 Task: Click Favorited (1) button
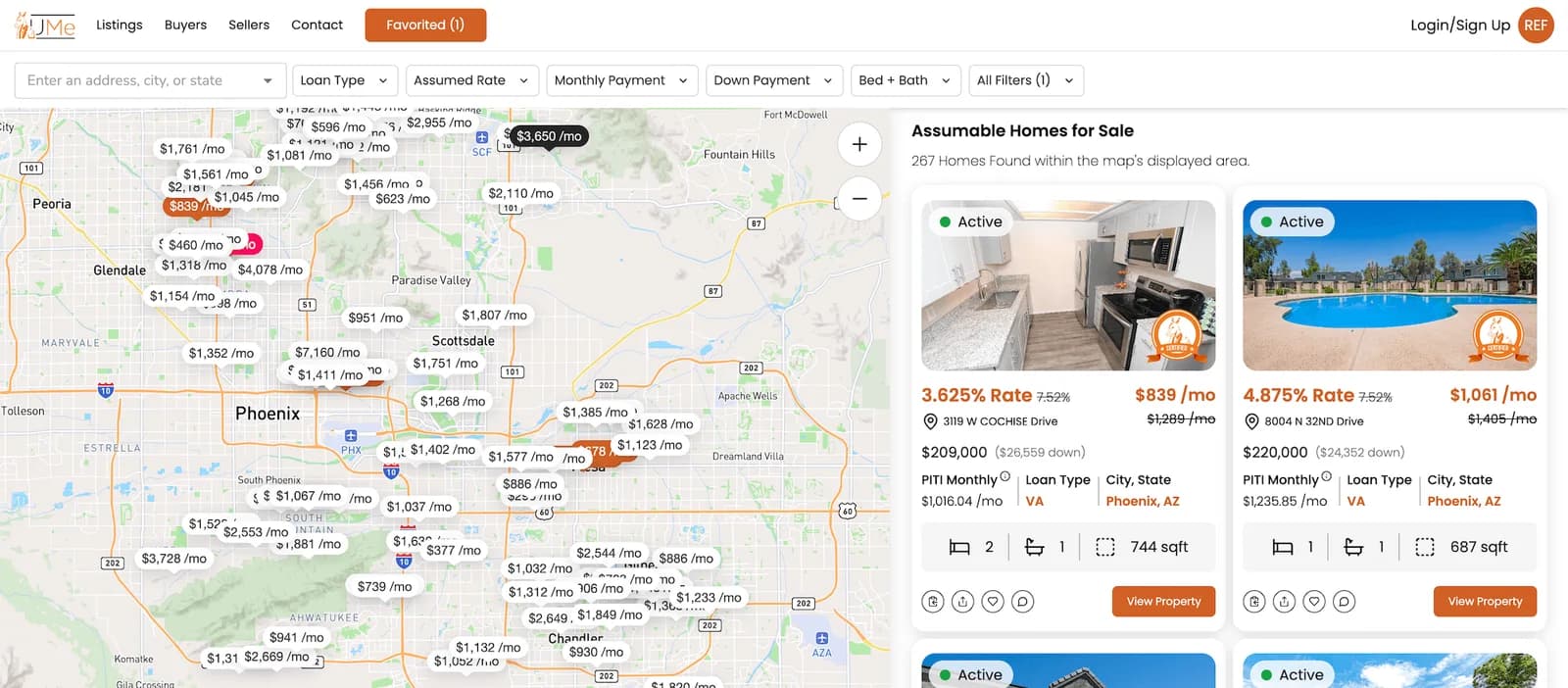pyautogui.click(x=425, y=25)
